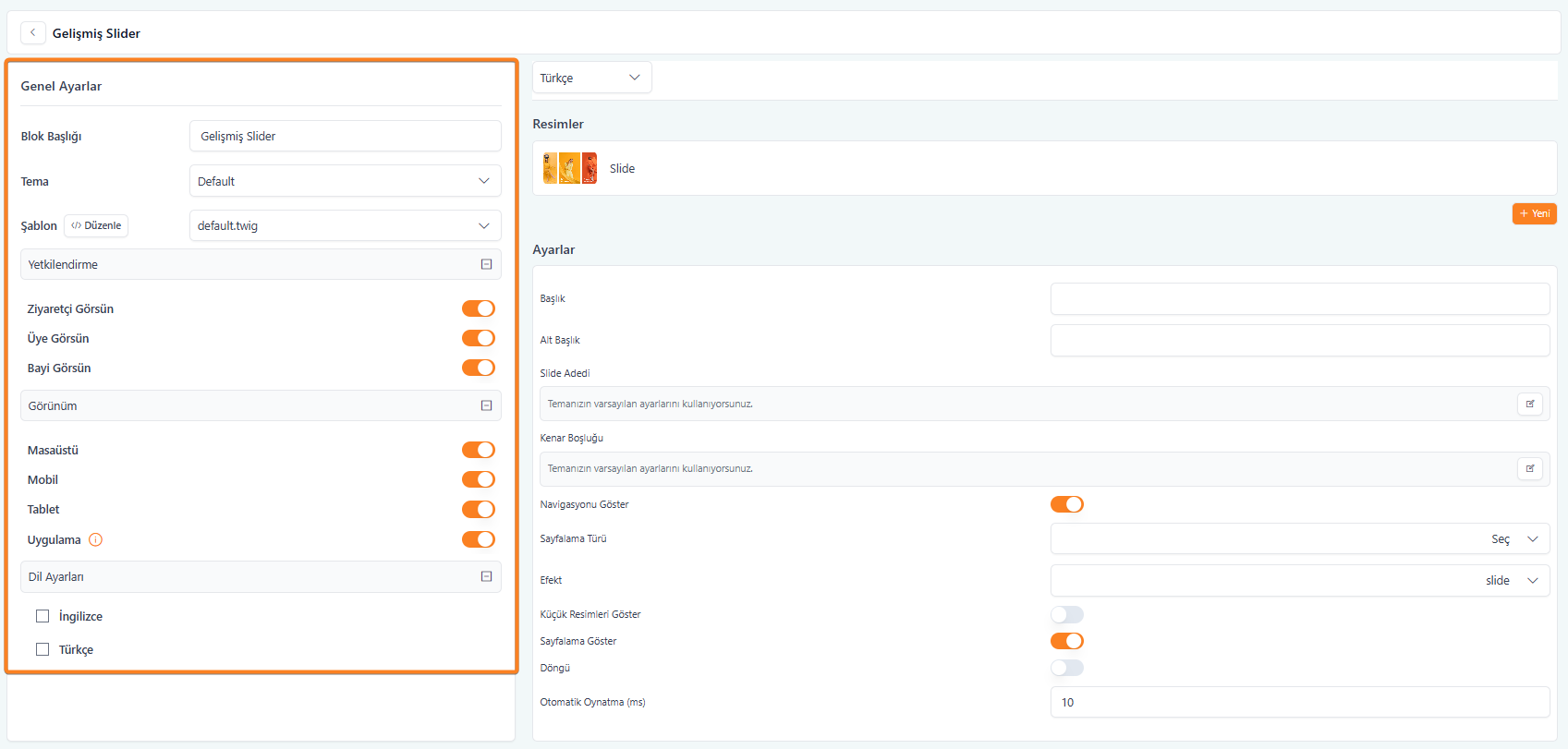The height and width of the screenshot is (749, 1568).
Task: Toggle Üye Görsün switch
Action: (479, 338)
